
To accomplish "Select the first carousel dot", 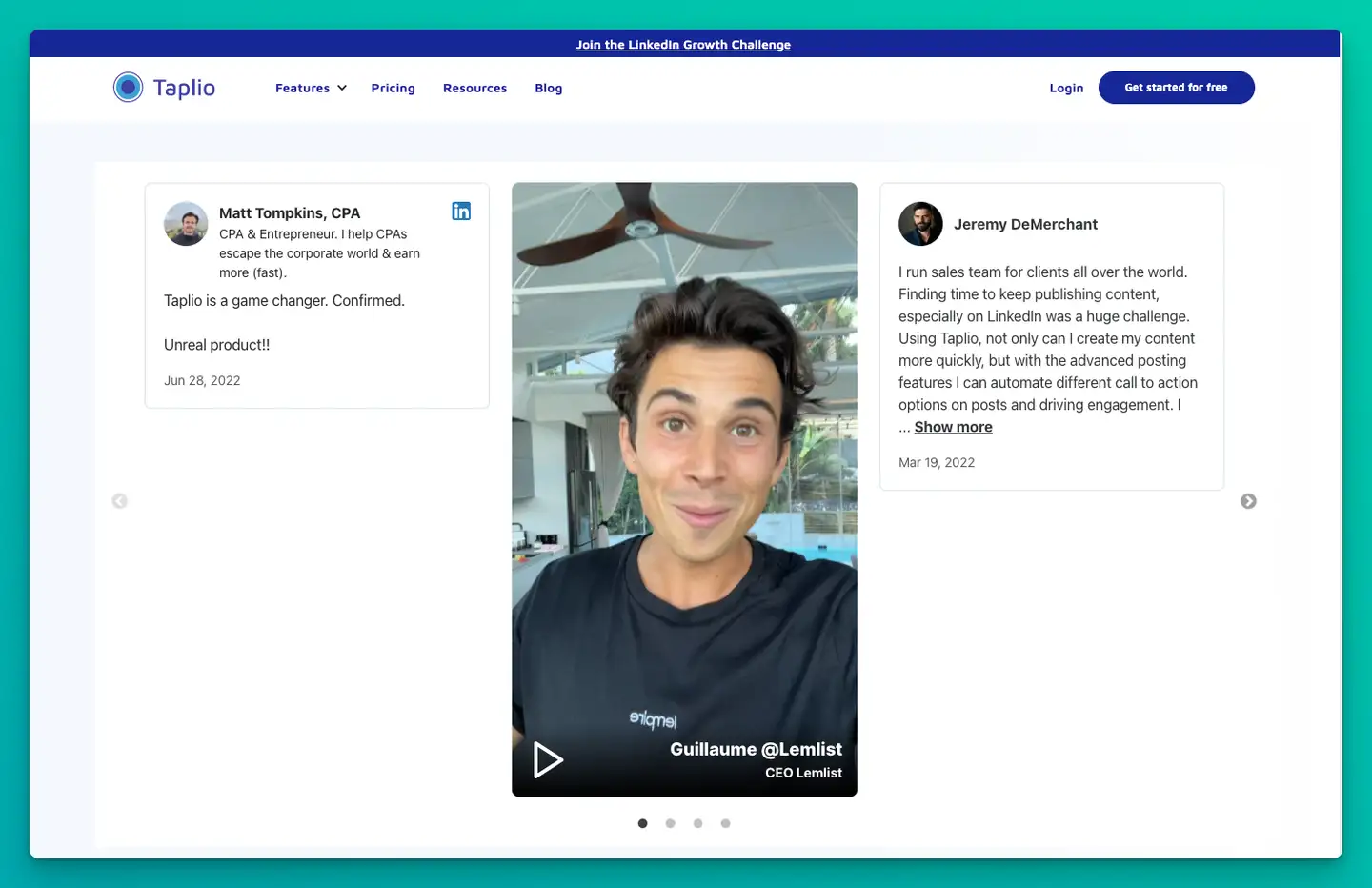I will pyautogui.click(x=643, y=823).
